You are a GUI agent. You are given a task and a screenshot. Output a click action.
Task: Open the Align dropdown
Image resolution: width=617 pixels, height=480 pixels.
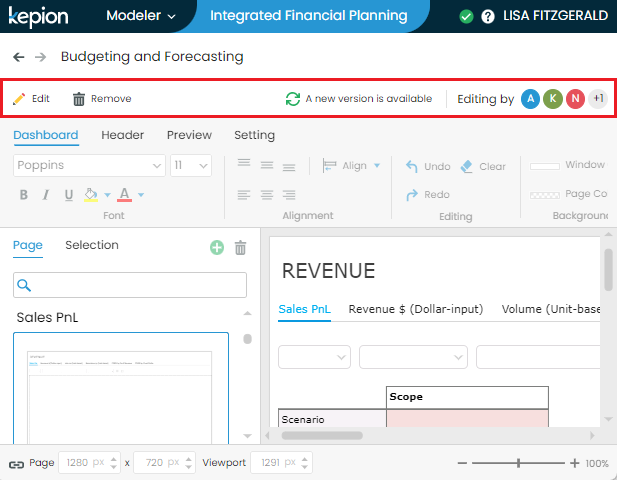[x=351, y=166]
